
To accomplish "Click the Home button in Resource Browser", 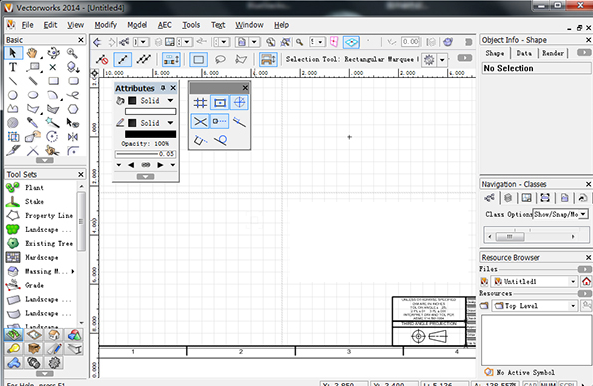I will 586,282.
